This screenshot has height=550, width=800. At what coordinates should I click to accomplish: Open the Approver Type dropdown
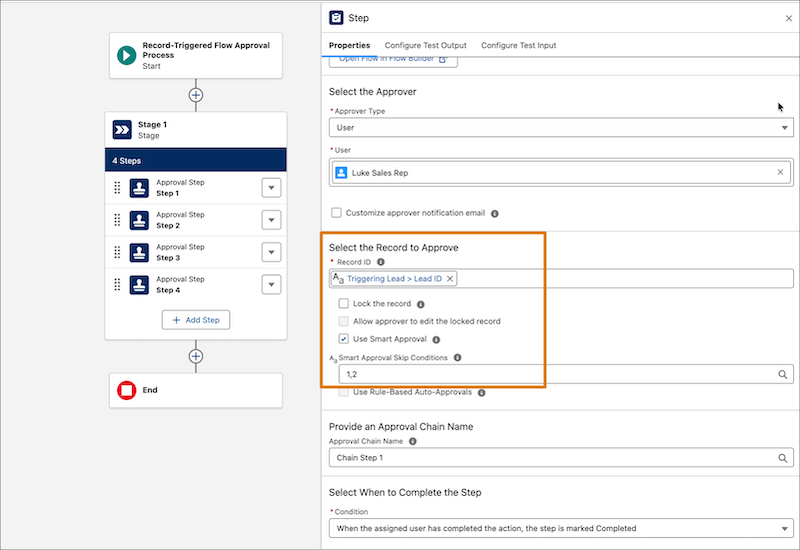pyautogui.click(x=561, y=128)
